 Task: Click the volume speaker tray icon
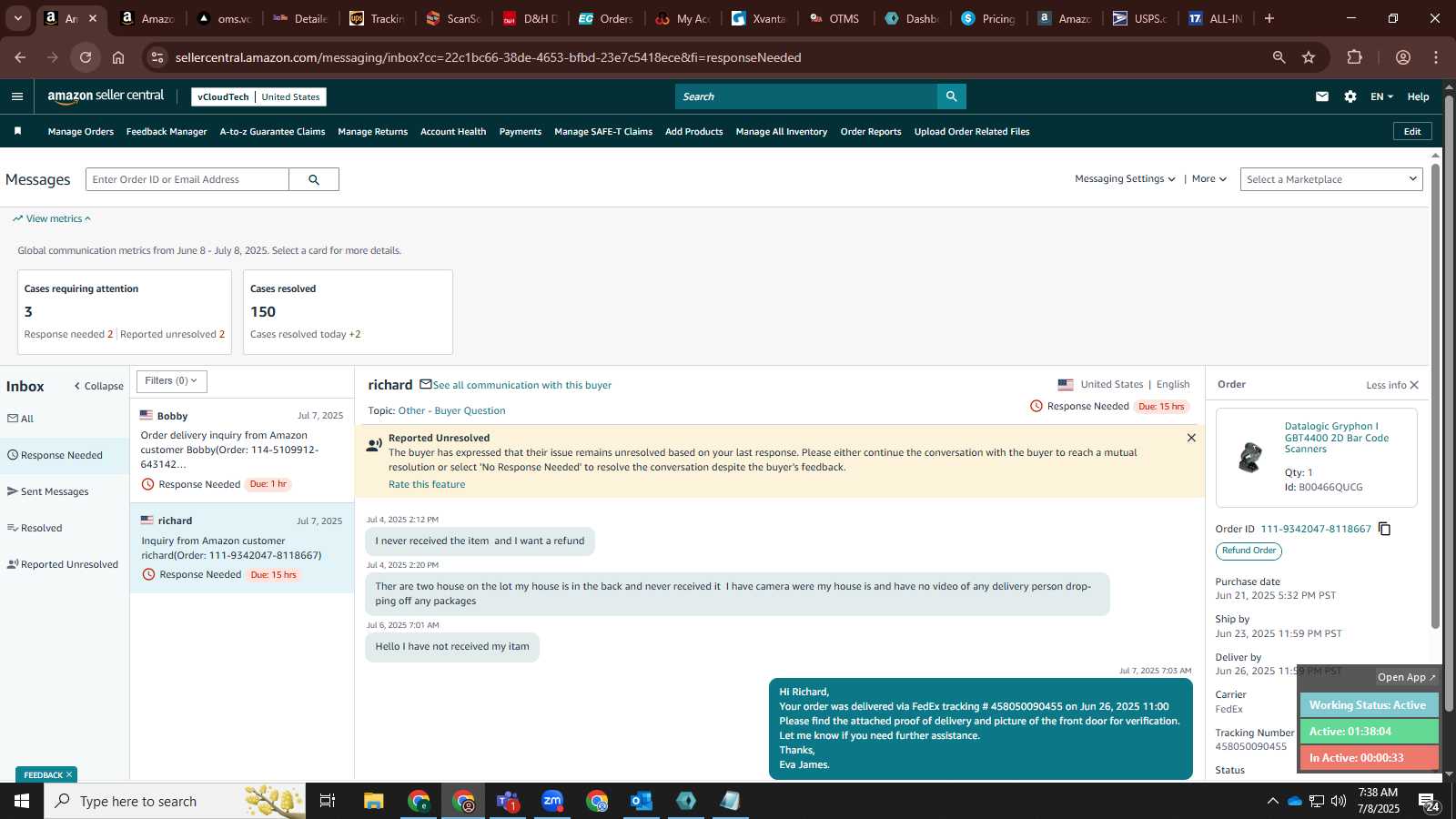click(1338, 801)
